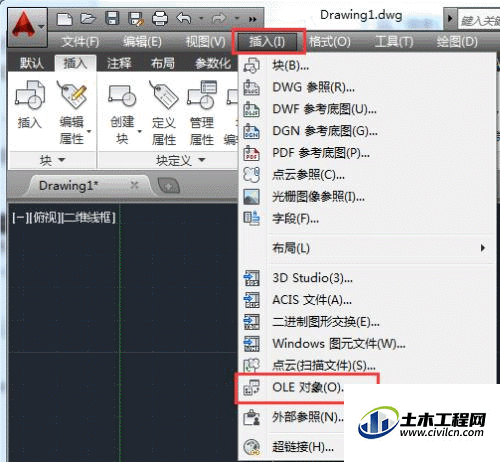The image size is (500, 462).
Task: Expand the Undo history dropdown arrow
Action: pos(201,18)
